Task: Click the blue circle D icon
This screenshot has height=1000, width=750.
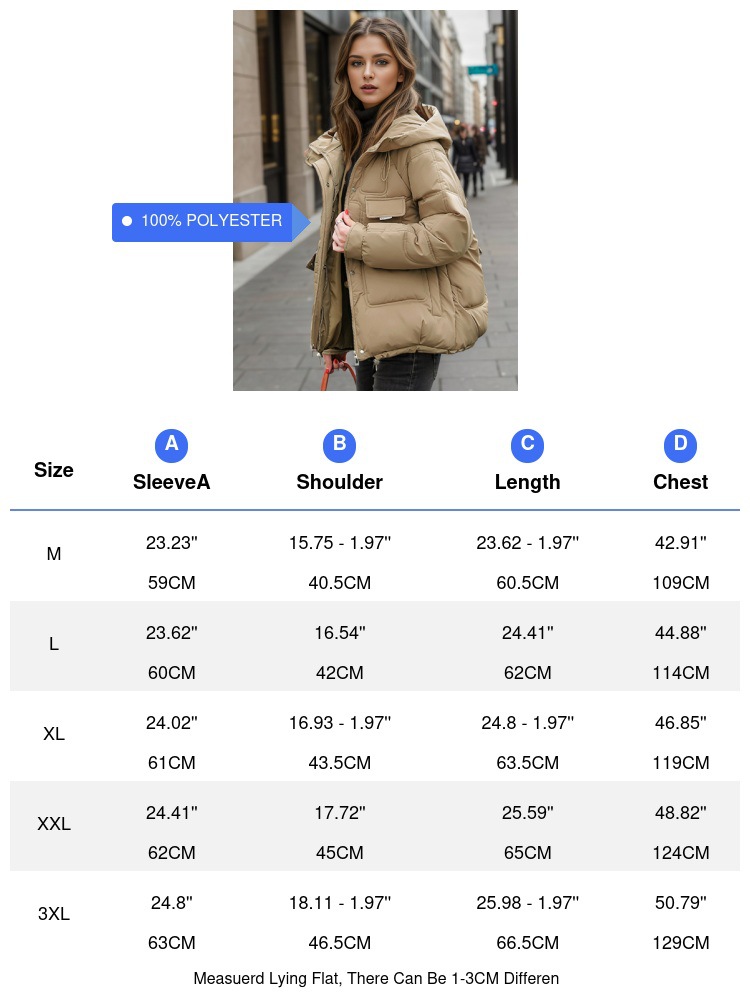Action: click(680, 445)
